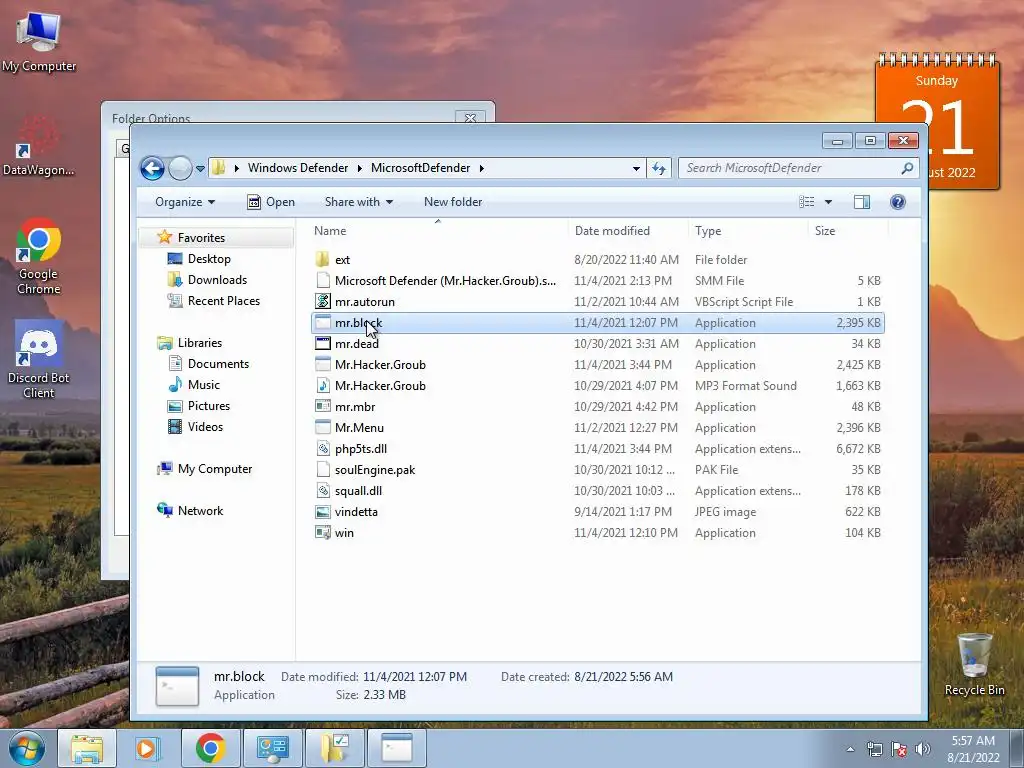Open Google Chrome from the taskbar
1024x768 pixels.
pos(210,748)
